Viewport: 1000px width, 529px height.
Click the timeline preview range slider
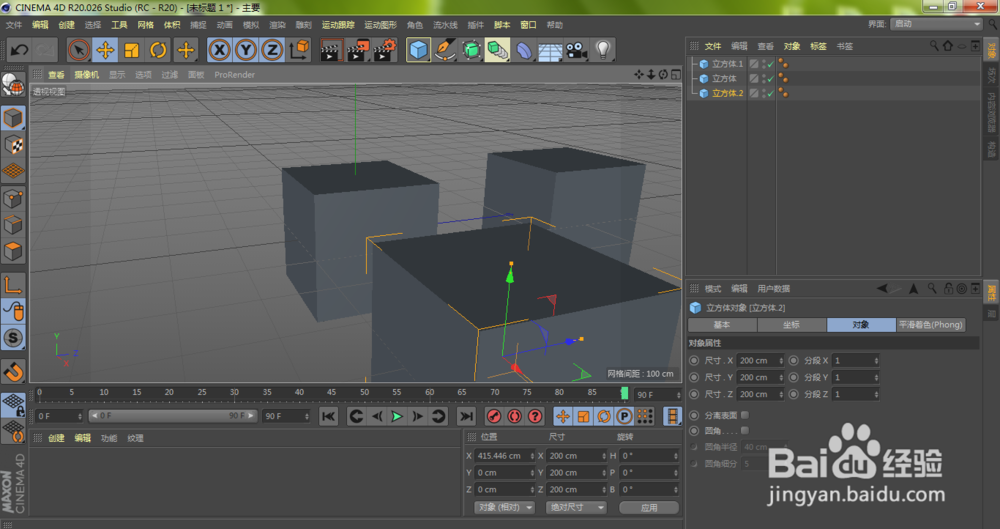tap(172, 415)
